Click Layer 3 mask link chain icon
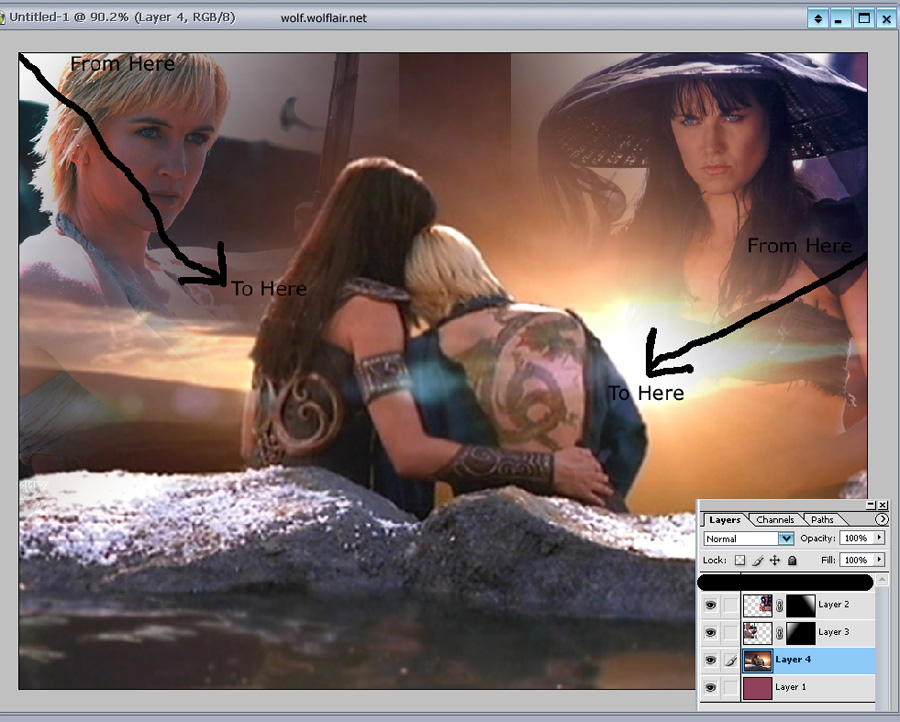900x722 pixels. point(779,632)
